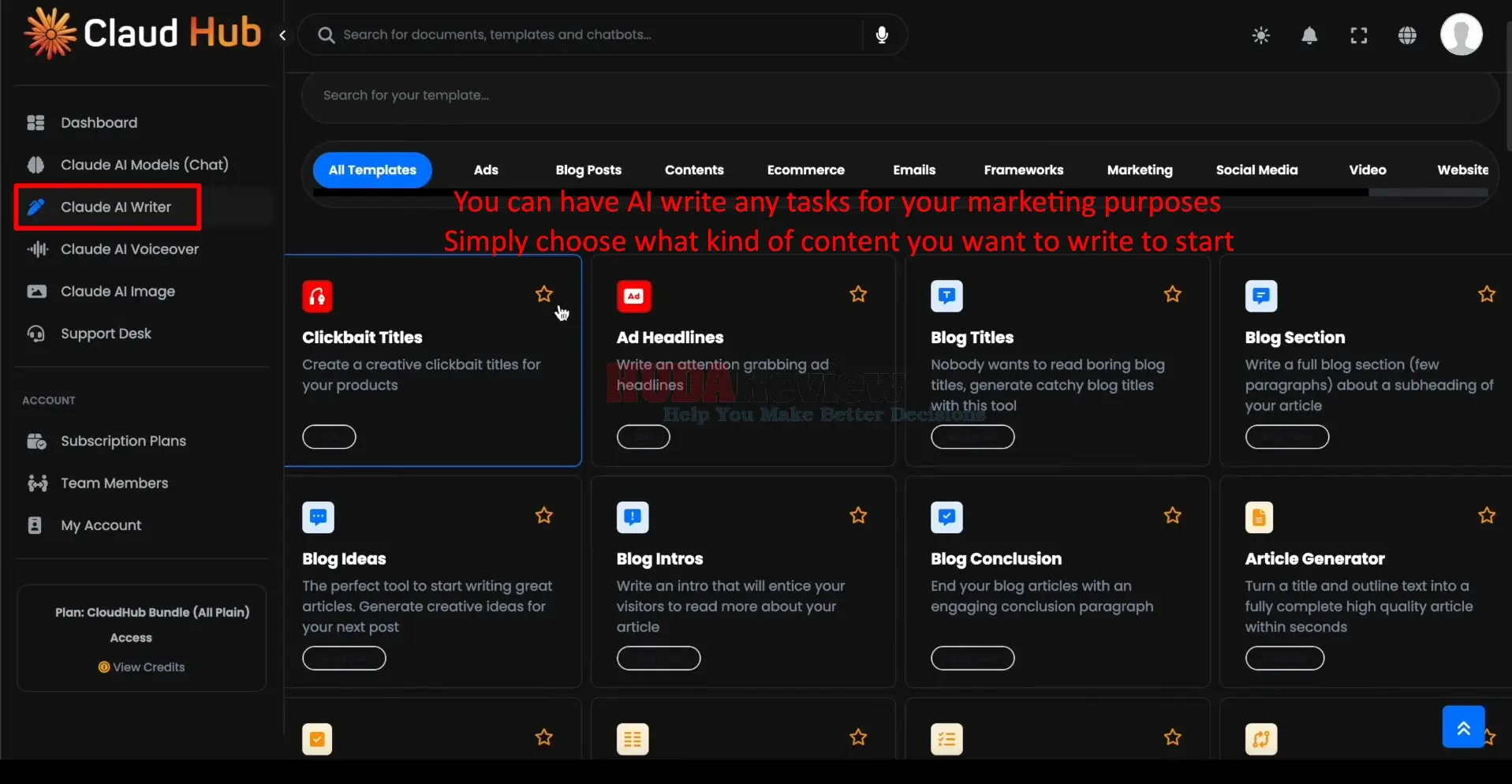Viewport: 1512px width, 784px height.
Task: Toggle light/dark theme sun icon
Action: [x=1261, y=35]
